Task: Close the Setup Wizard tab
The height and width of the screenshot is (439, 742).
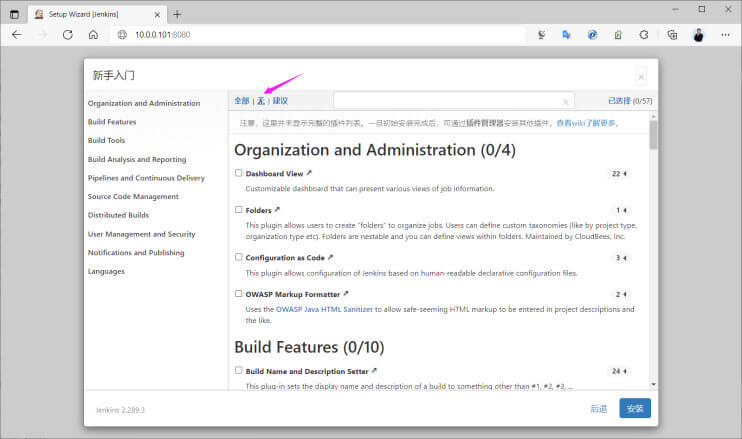Action: (x=157, y=15)
